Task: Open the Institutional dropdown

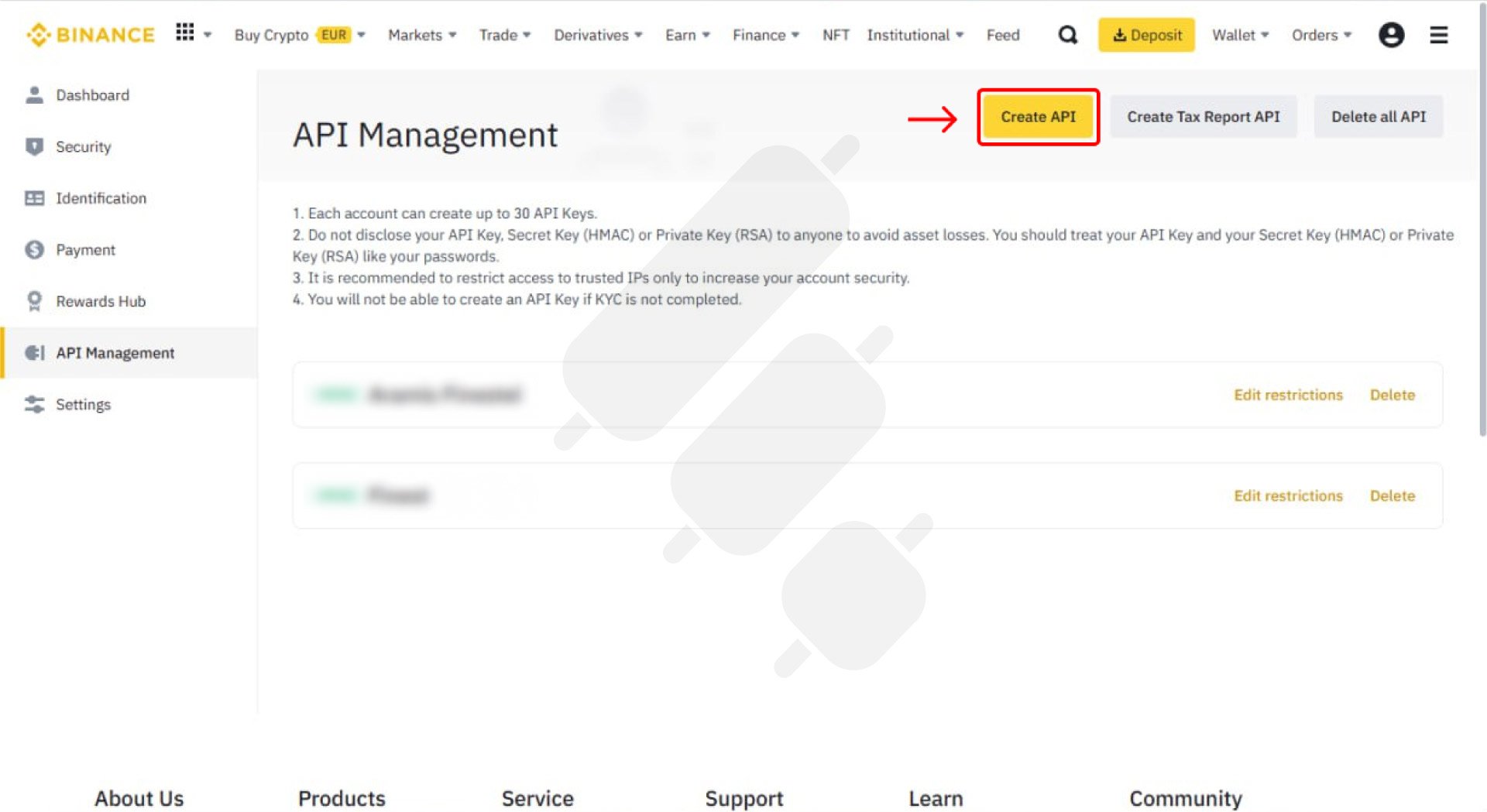Action: coord(915,35)
